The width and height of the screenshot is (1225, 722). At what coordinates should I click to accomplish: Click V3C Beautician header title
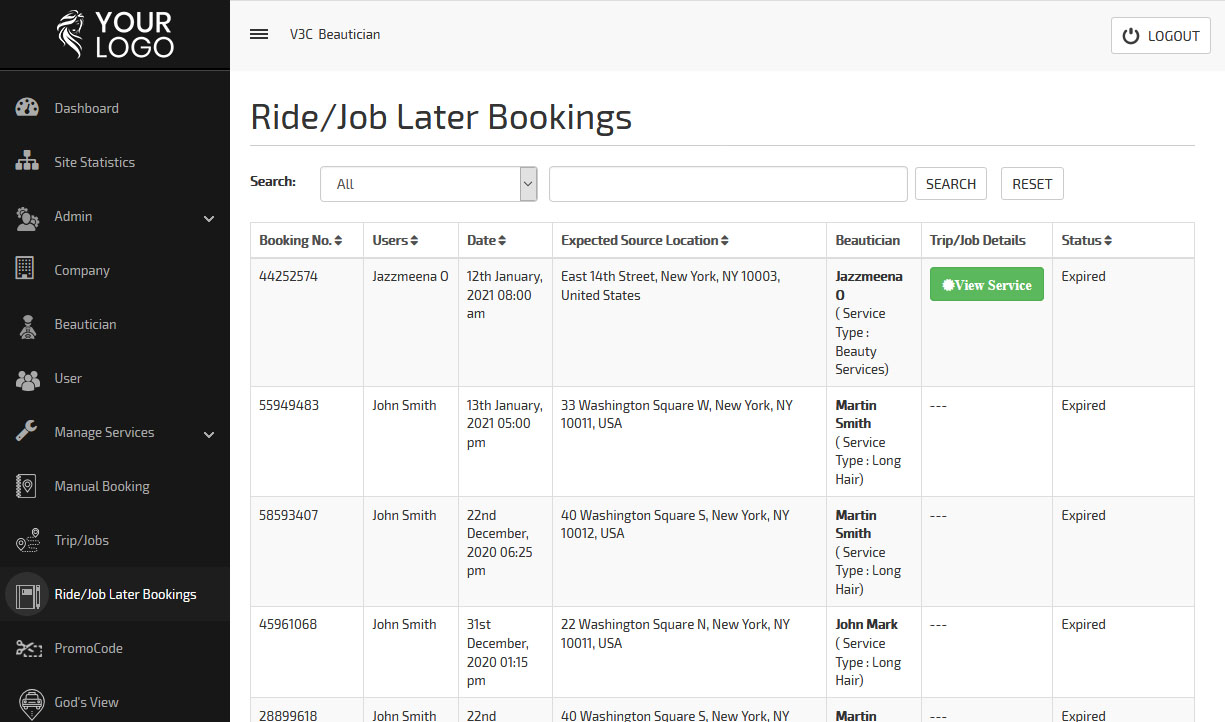click(x=335, y=34)
